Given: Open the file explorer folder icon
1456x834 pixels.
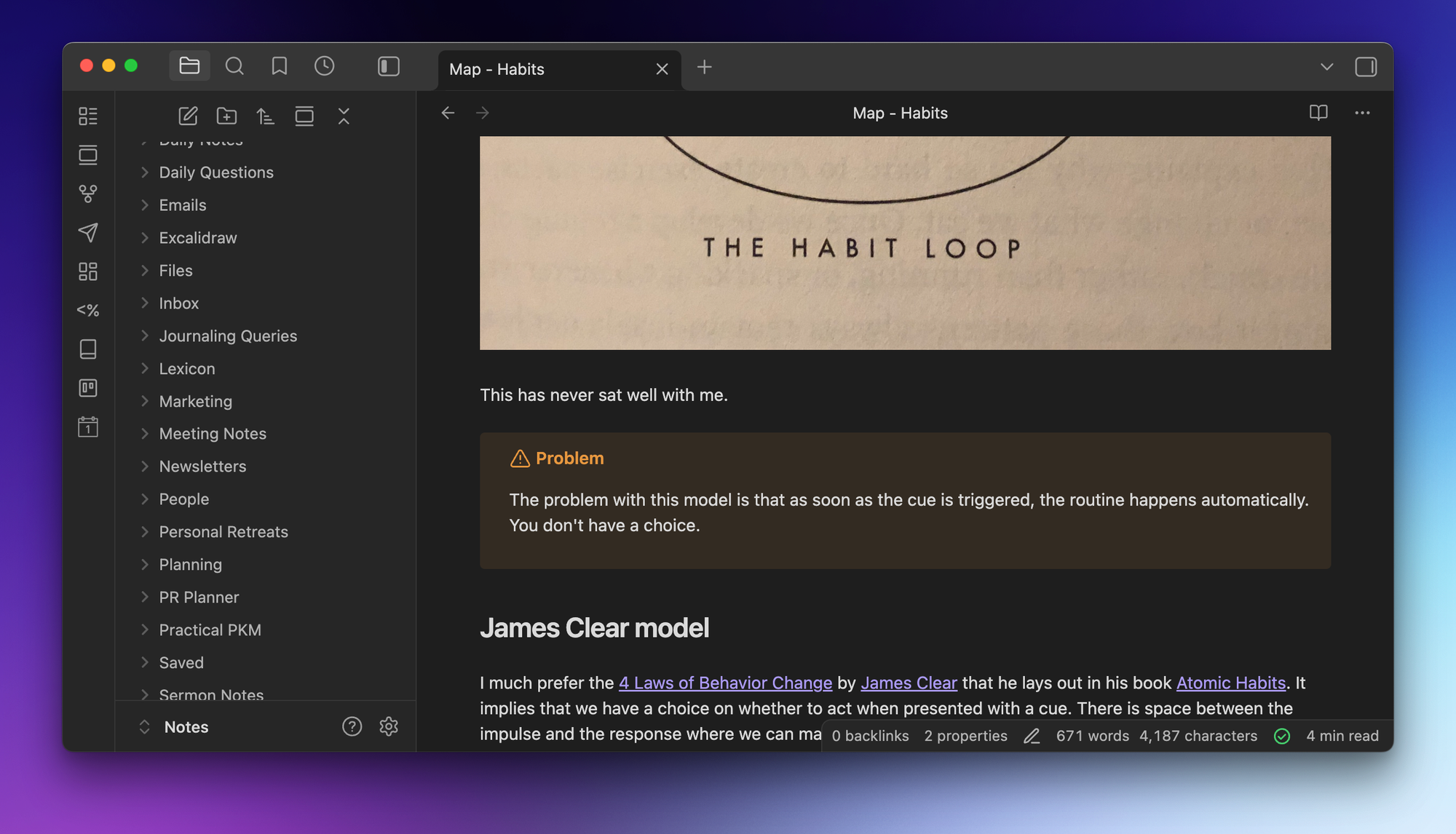Looking at the screenshot, I should tap(189, 66).
